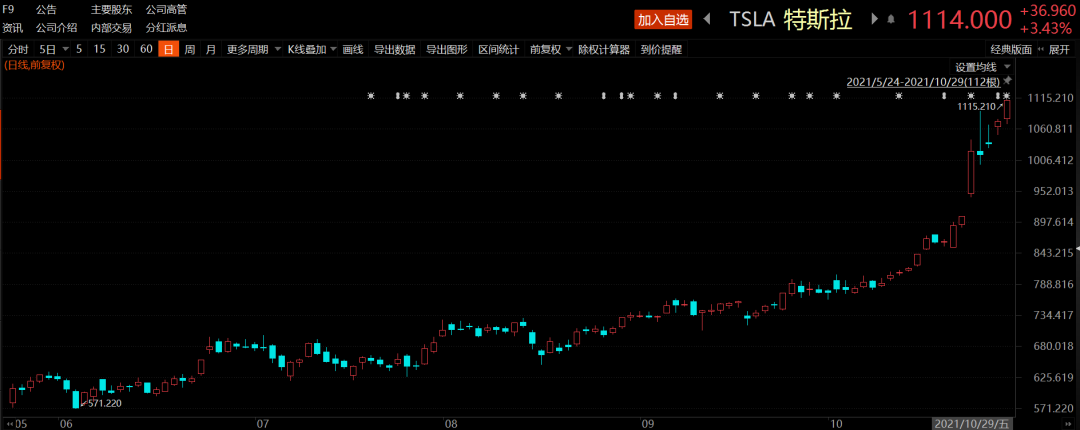
Task: Switch to 月 monthly K-line
Action: click(x=211, y=50)
